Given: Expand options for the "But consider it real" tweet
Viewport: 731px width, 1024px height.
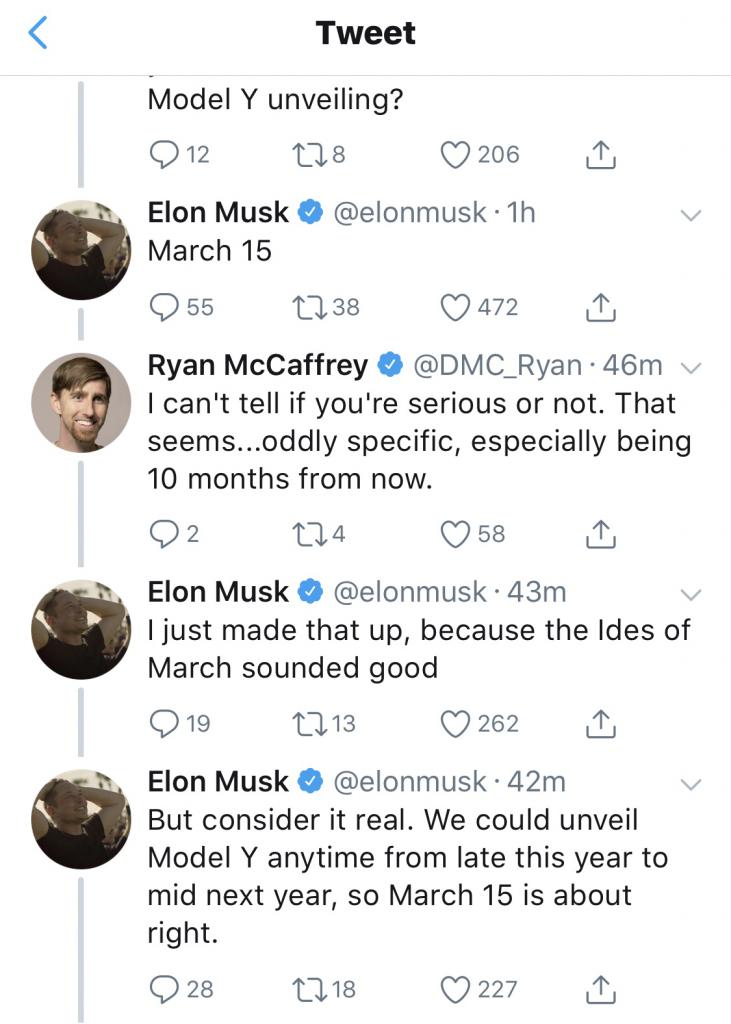Looking at the screenshot, I should click(x=690, y=783).
